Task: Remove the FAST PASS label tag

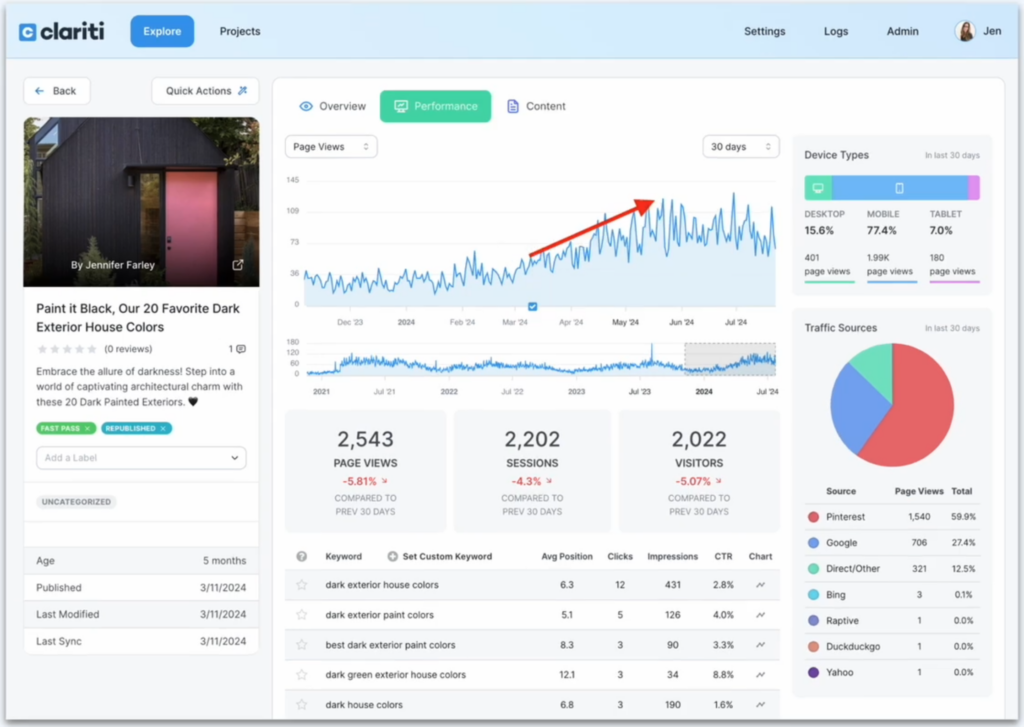Action: pyautogui.click(x=87, y=428)
